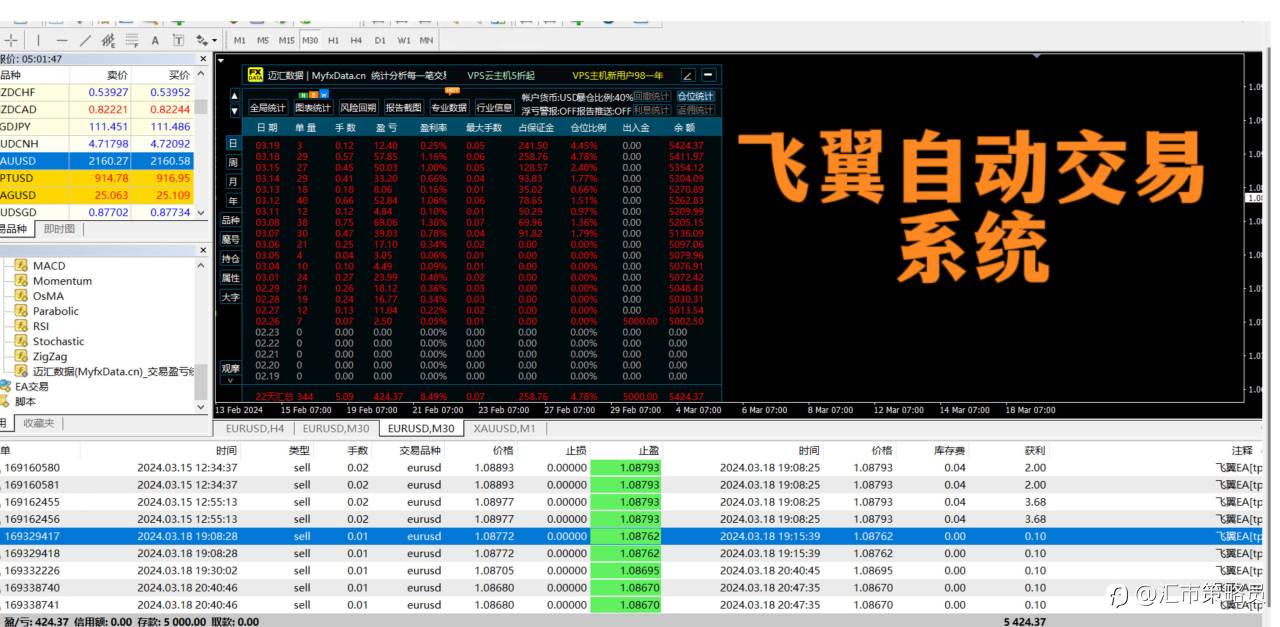
Task: Close the Navigator panel
Action: (204, 250)
